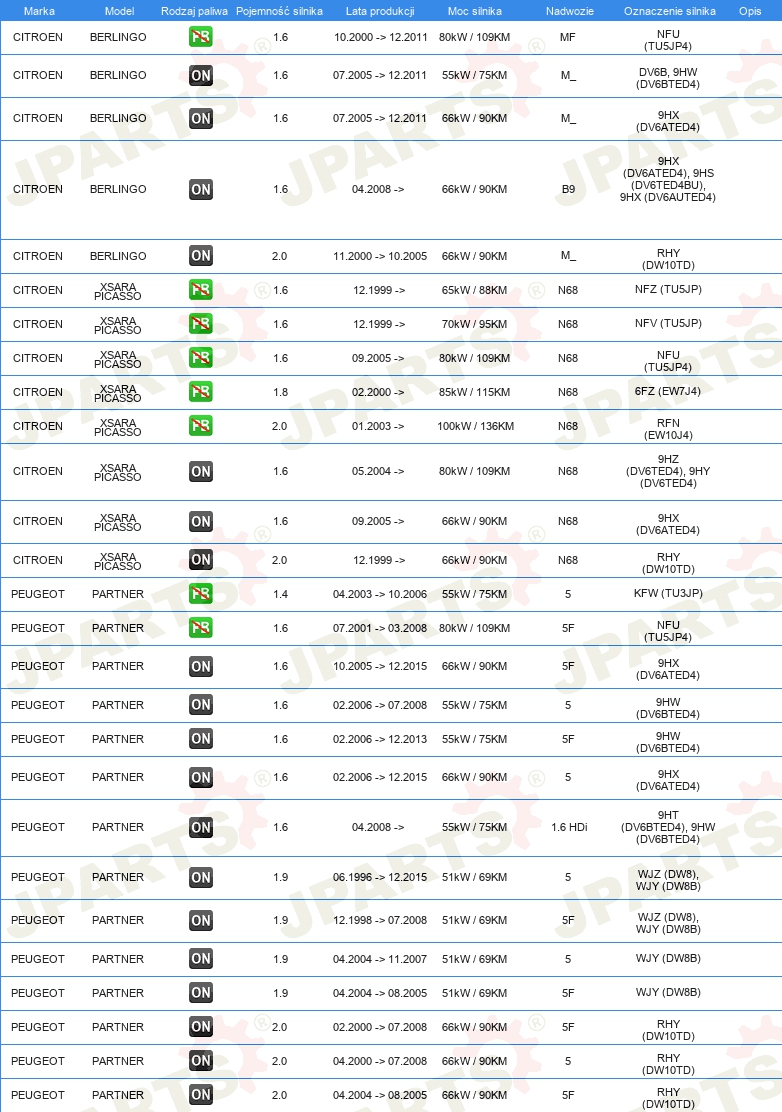The width and height of the screenshot is (782, 1112).
Task: Select the 100kW / 136KM power cell
Action: click(x=475, y=426)
